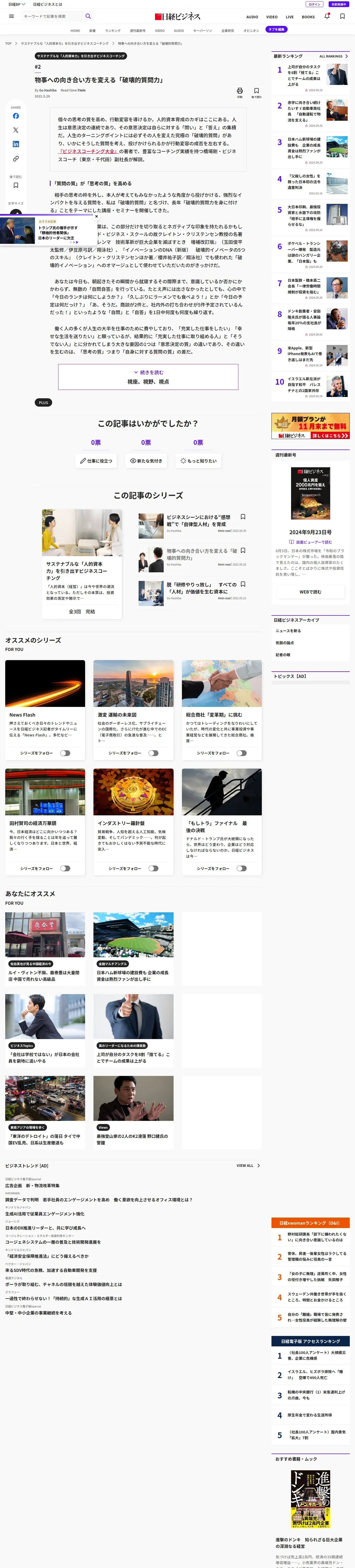Click the ログイン button
Image resolution: width=355 pixels, height=1568 pixels.
[x=314, y=4]
